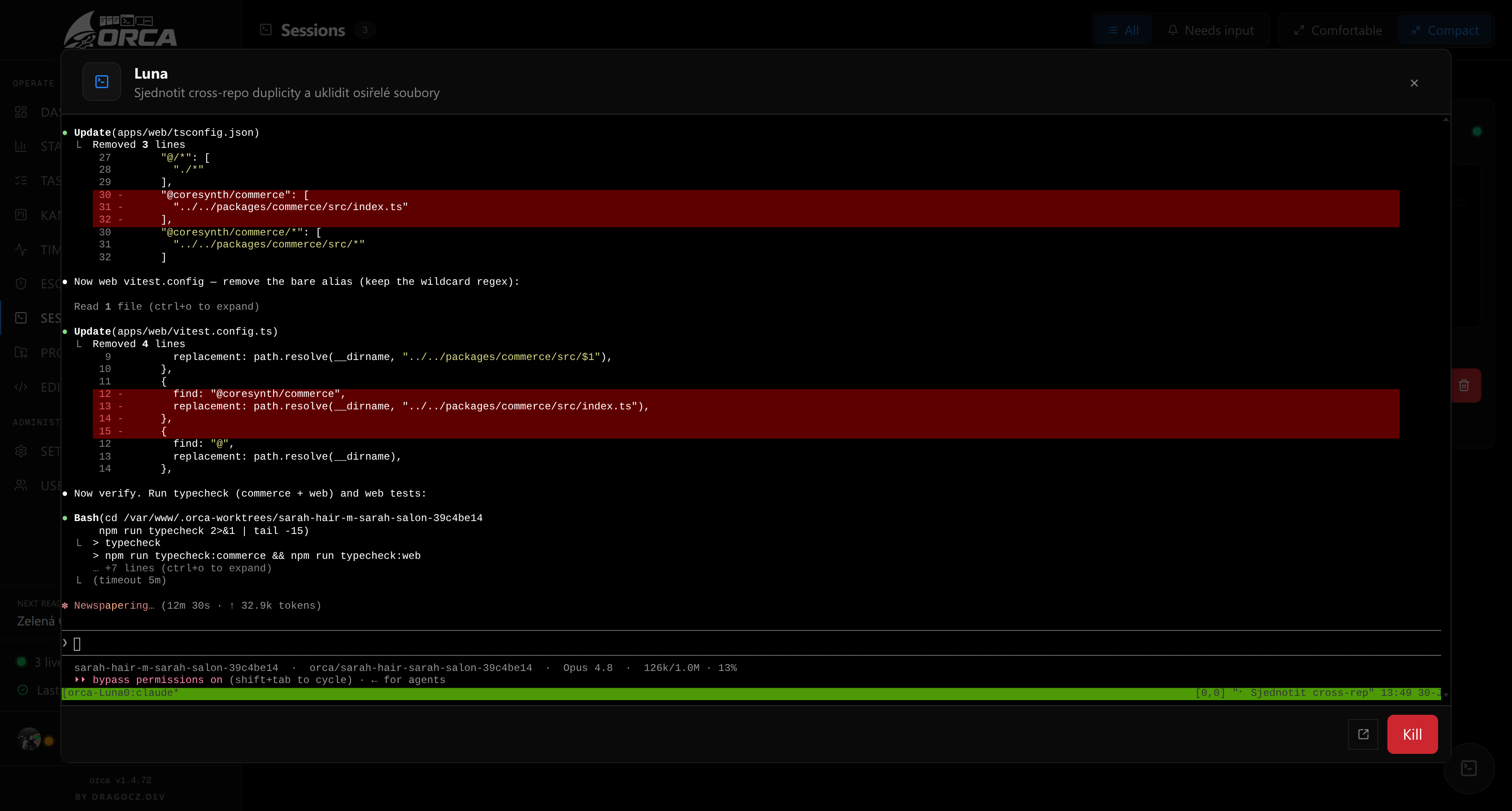Click 'Update(apps/web/vitest.config.ts)' line

[x=176, y=332]
